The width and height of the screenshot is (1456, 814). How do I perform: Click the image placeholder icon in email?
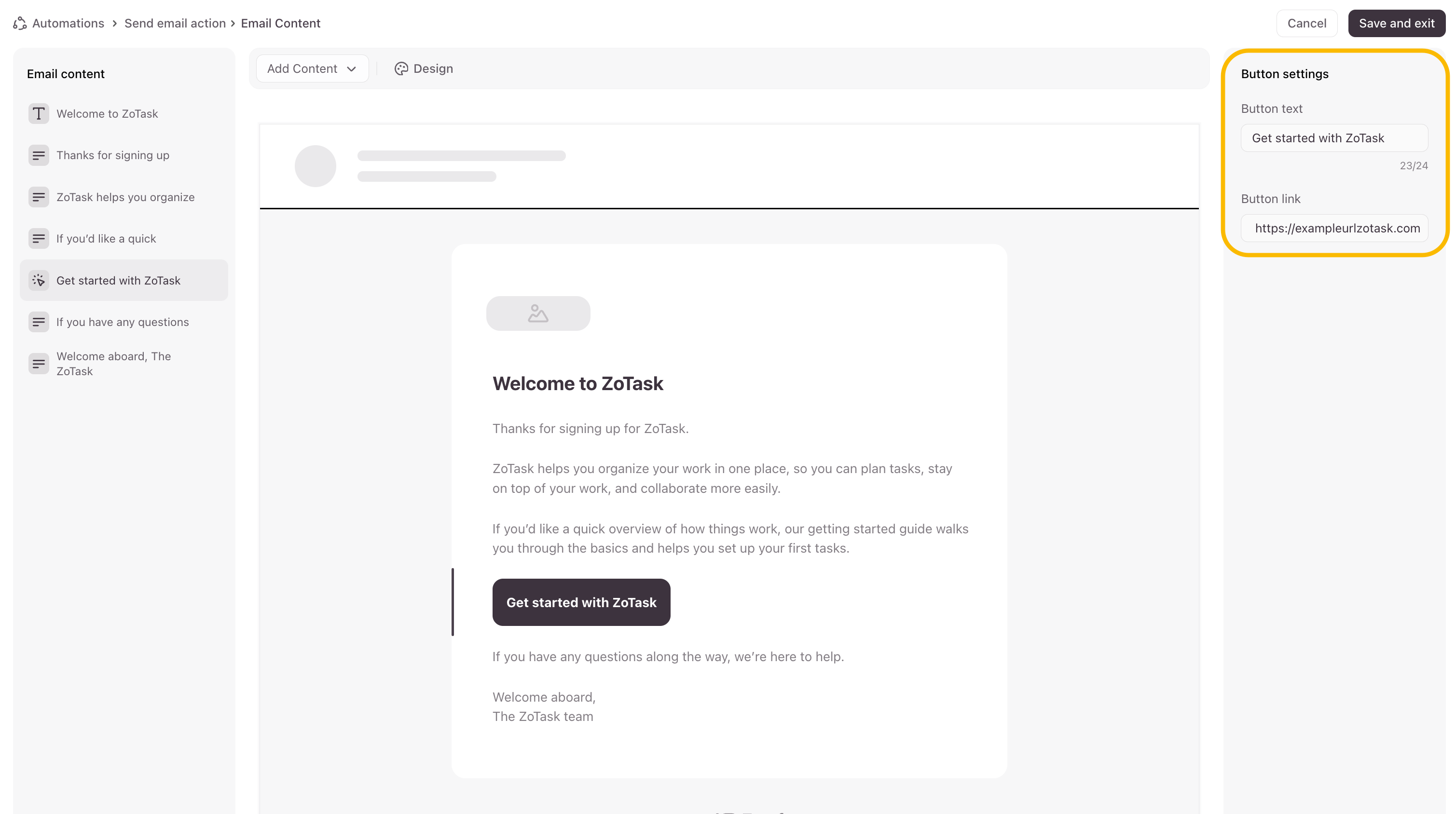(x=537, y=313)
